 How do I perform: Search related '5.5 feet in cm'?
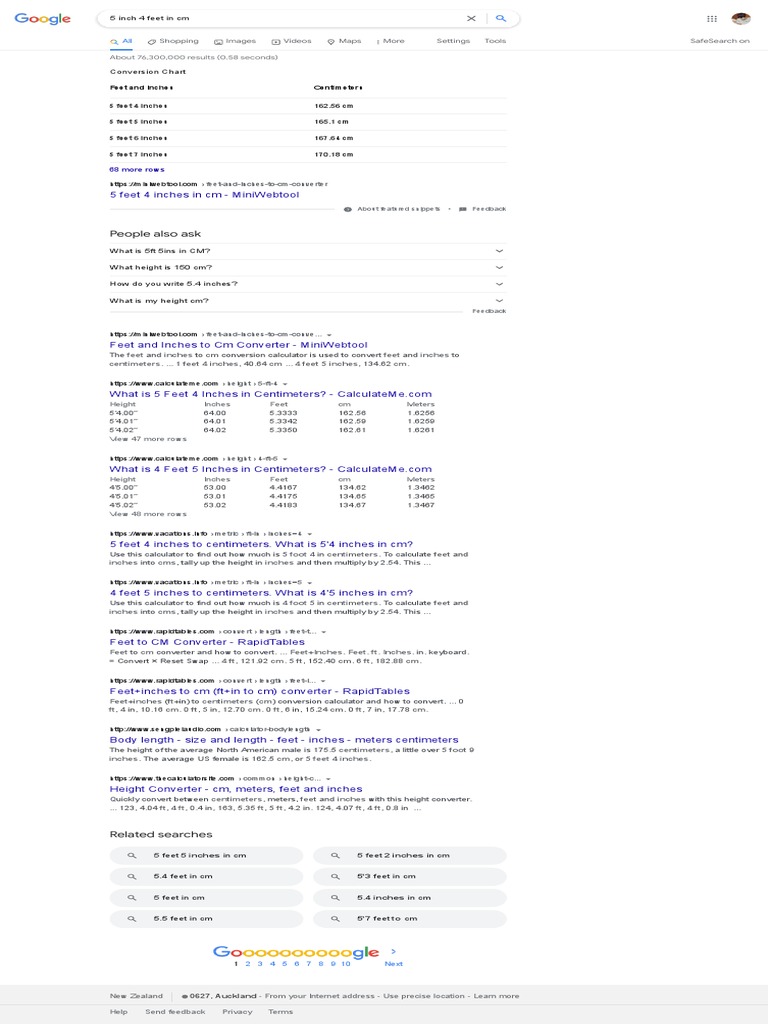tap(206, 919)
